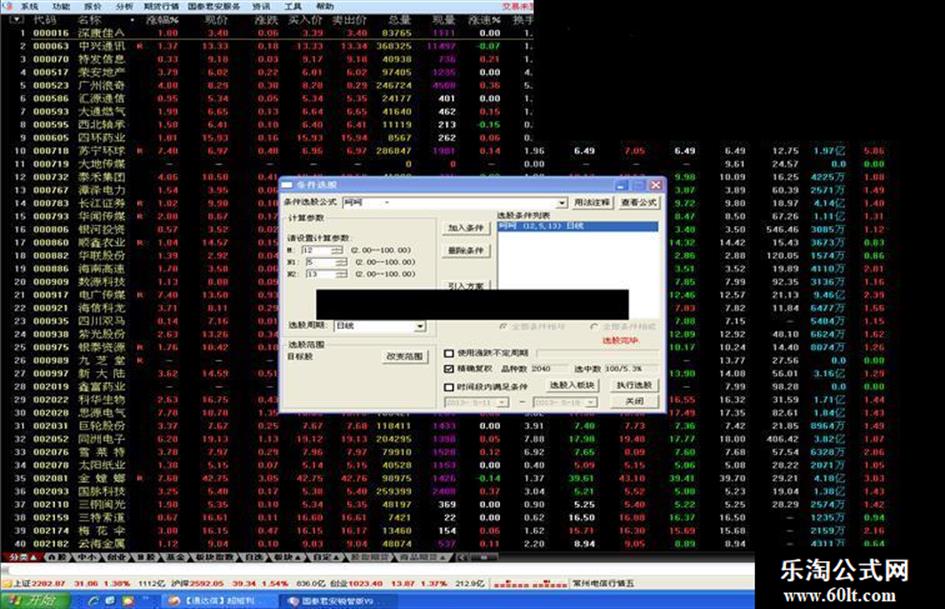Click the 执行选股 button
Image resolution: width=945 pixels, height=609 pixels.
click(x=635, y=385)
